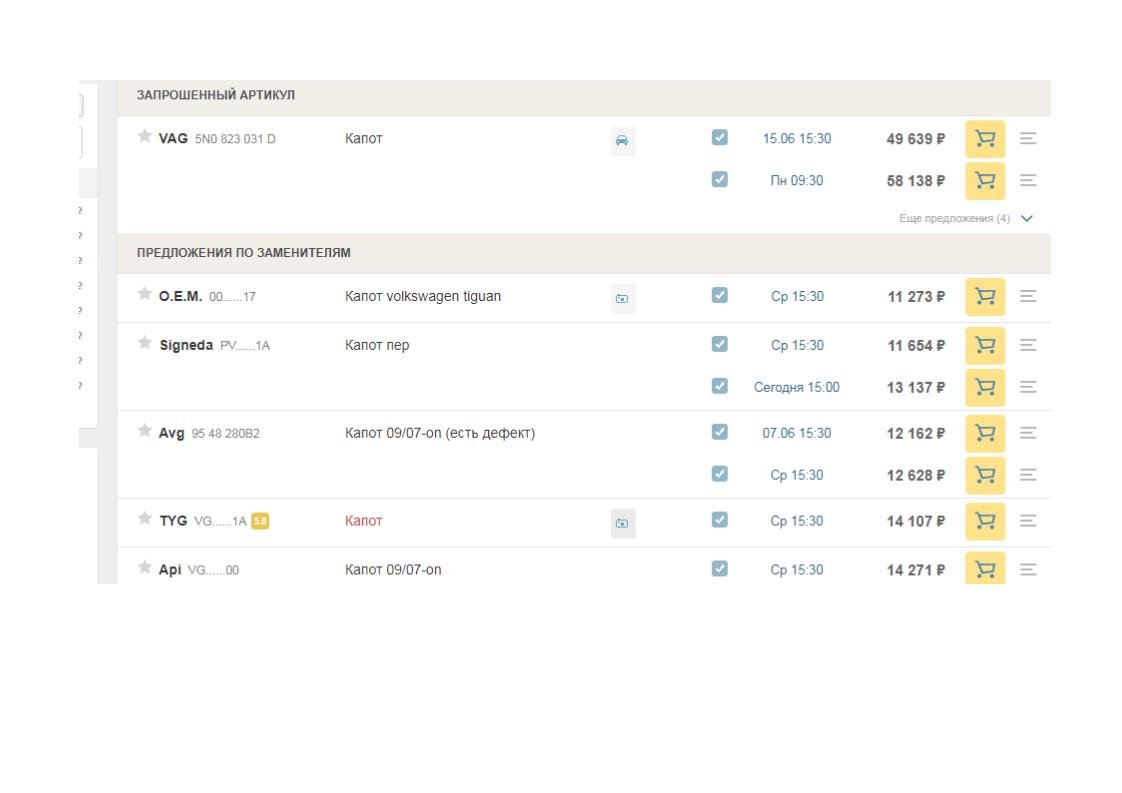This screenshot has width=1122, height=793.
Task: Star the TYG item as favorite
Action: tap(145, 518)
